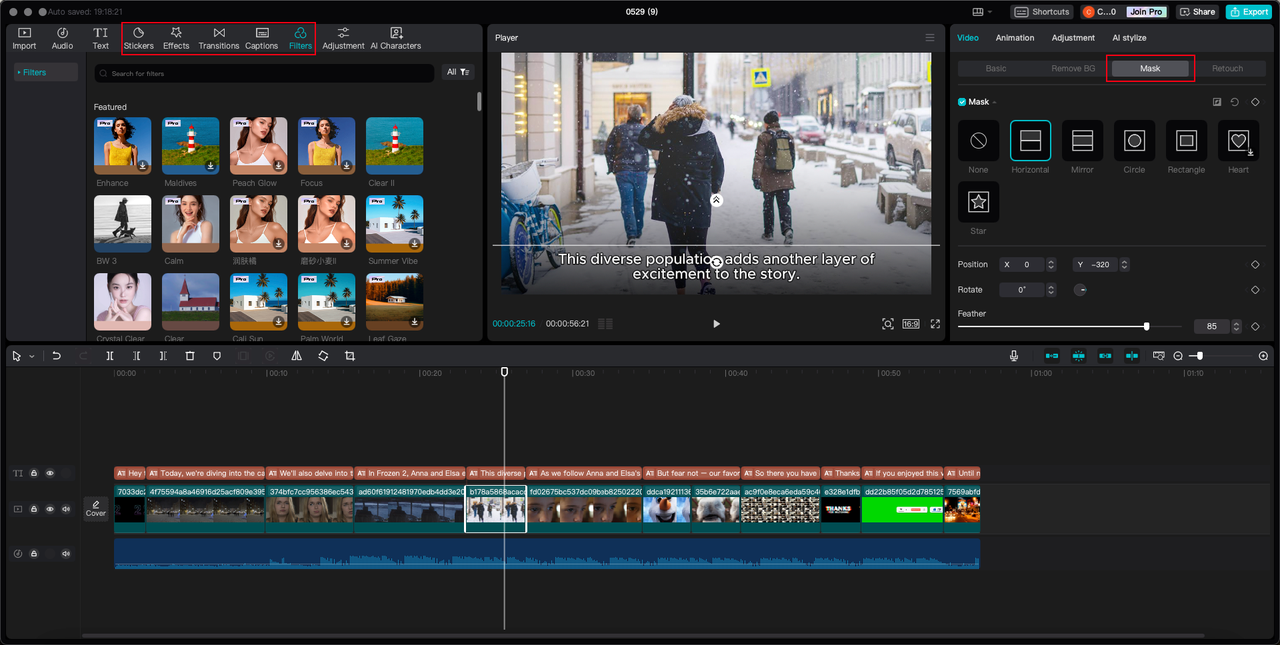Open the Transitions panel
The width and height of the screenshot is (1280, 645).
[x=219, y=38]
